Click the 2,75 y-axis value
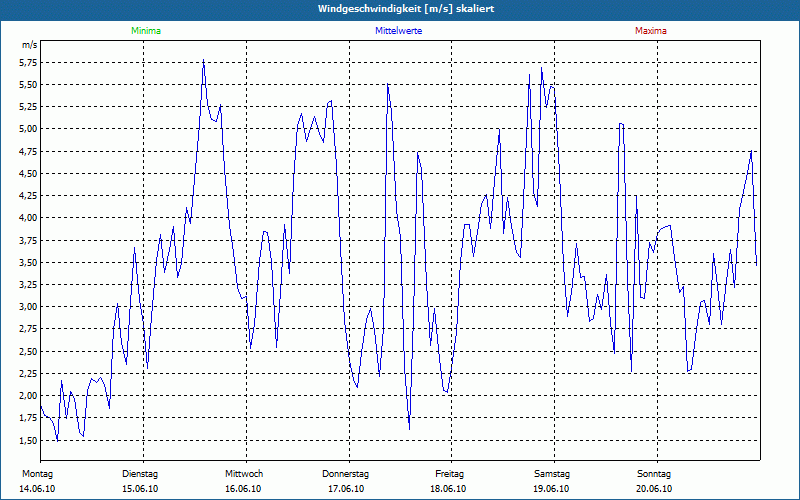This screenshot has width=800, height=500. (29, 329)
